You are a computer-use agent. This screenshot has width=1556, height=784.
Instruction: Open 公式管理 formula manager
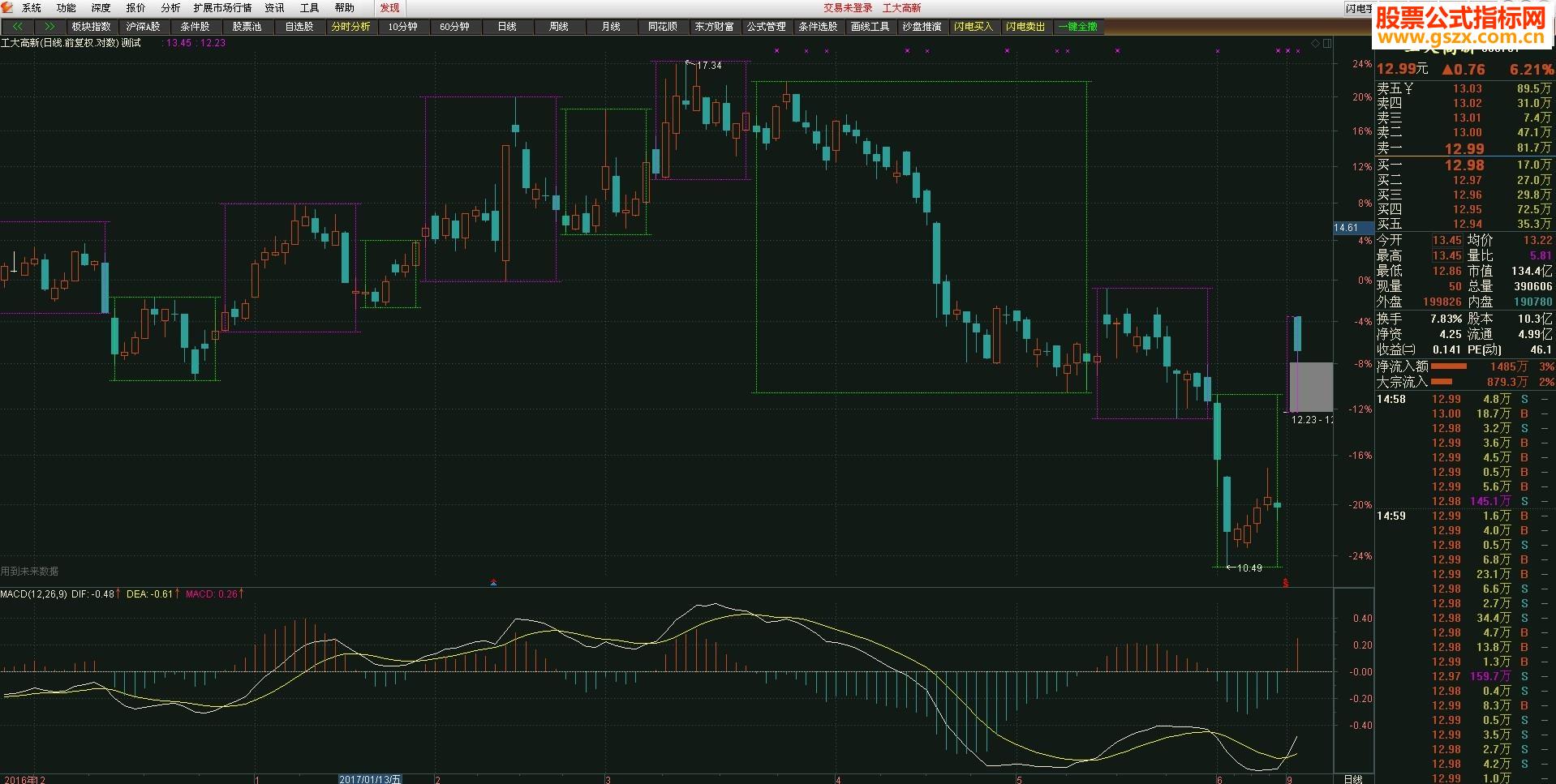pyautogui.click(x=767, y=27)
